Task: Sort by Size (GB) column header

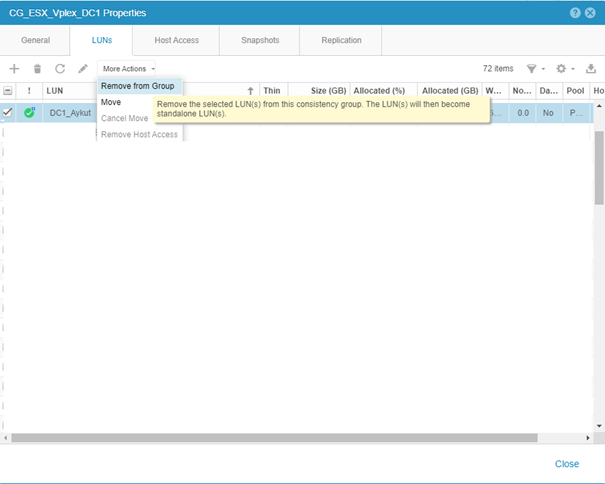Action: pos(319,91)
